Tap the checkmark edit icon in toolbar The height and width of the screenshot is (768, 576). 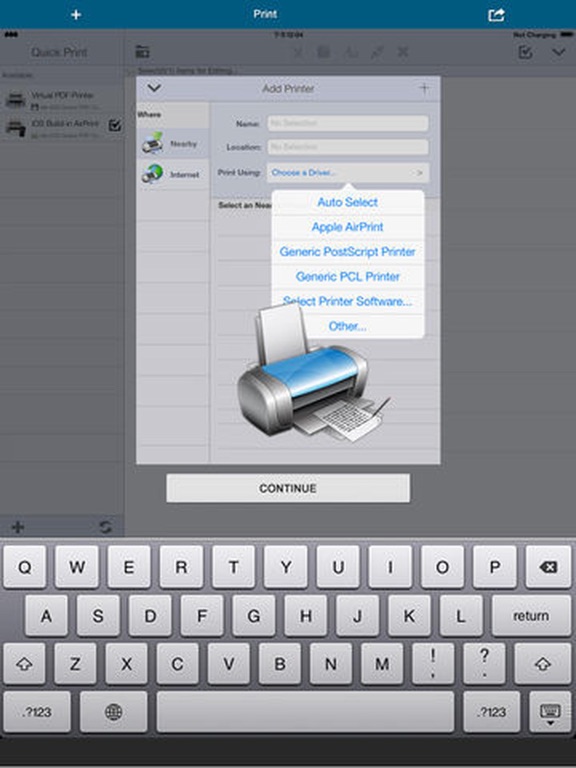[x=526, y=52]
